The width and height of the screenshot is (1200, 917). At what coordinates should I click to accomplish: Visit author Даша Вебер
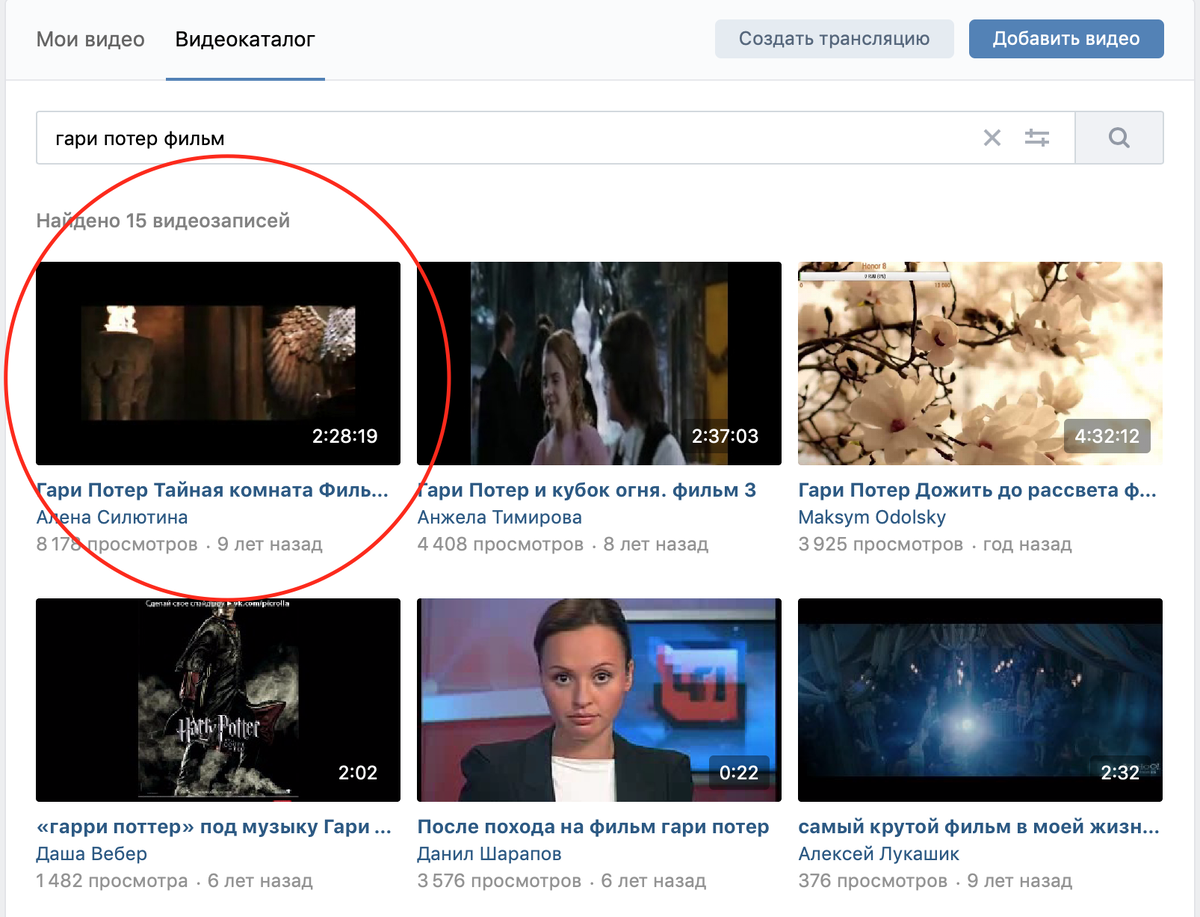(x=91, y=854)
